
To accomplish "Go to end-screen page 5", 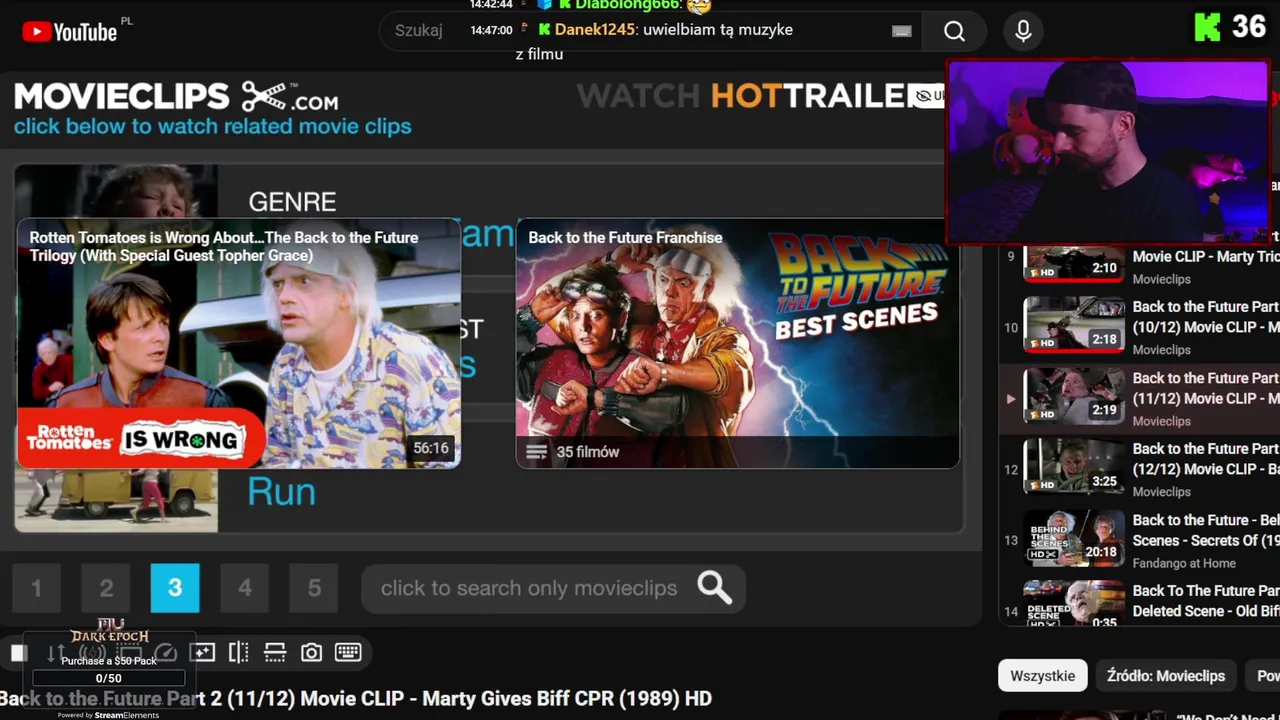I will click(x=314, y=588).
